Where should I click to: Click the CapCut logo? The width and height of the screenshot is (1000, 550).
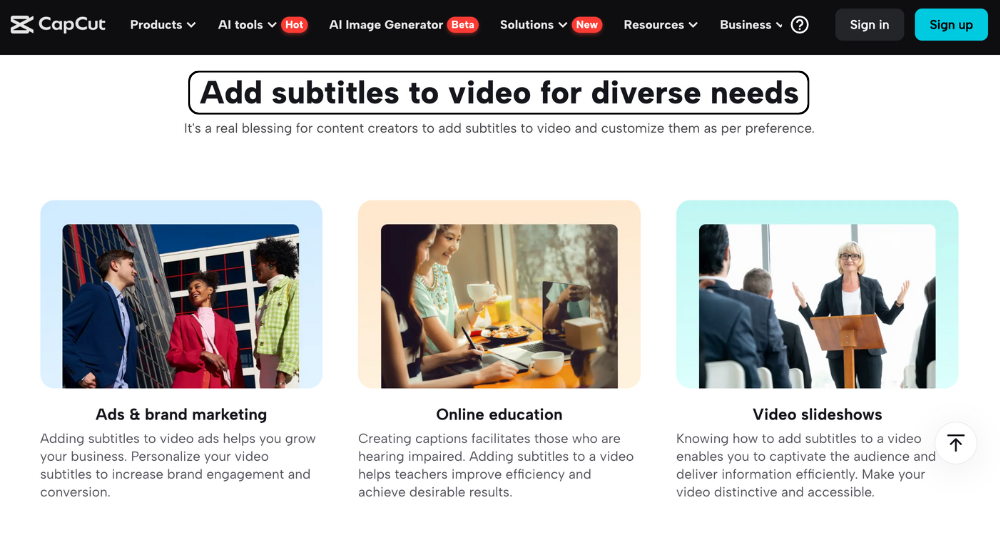(58, 25)
